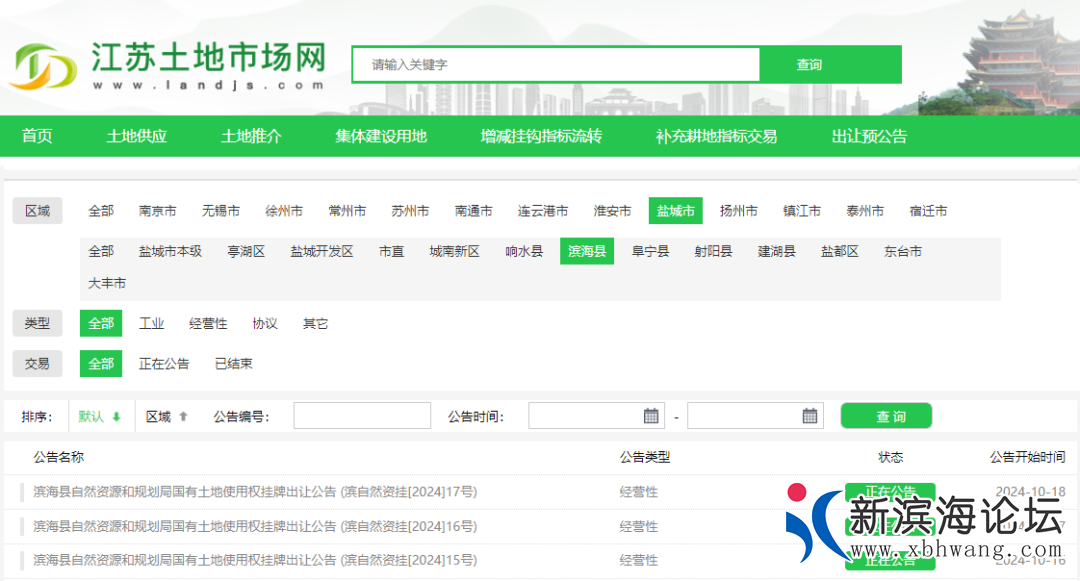Filter type by 工业

coord(151,324)
